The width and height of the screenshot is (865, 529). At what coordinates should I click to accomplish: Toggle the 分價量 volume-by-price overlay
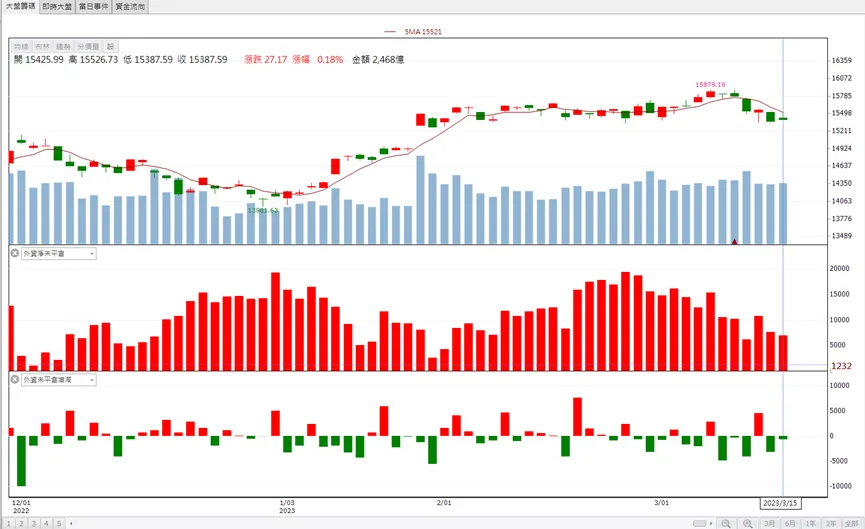(x=88, y=47)
